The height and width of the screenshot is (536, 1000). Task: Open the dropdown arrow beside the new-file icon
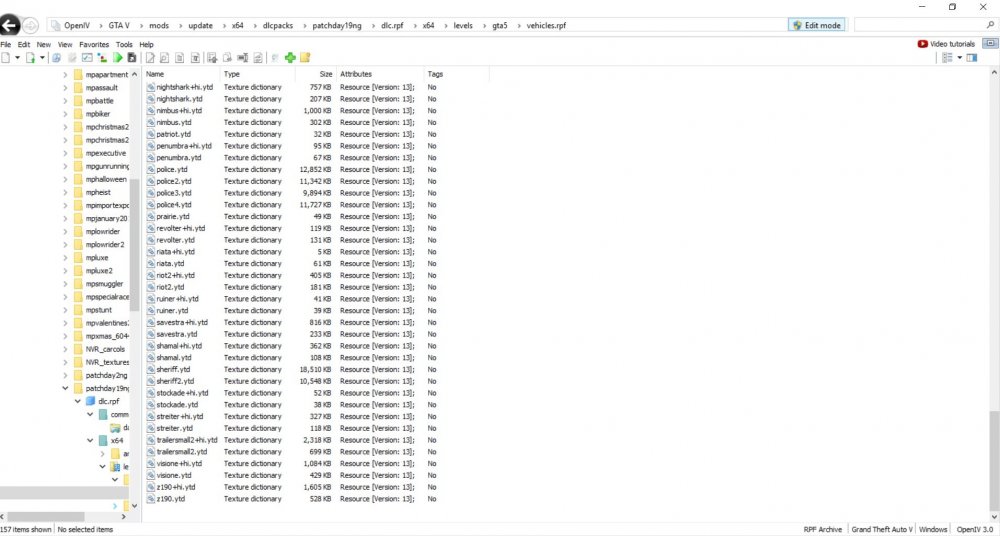(17, 58)
